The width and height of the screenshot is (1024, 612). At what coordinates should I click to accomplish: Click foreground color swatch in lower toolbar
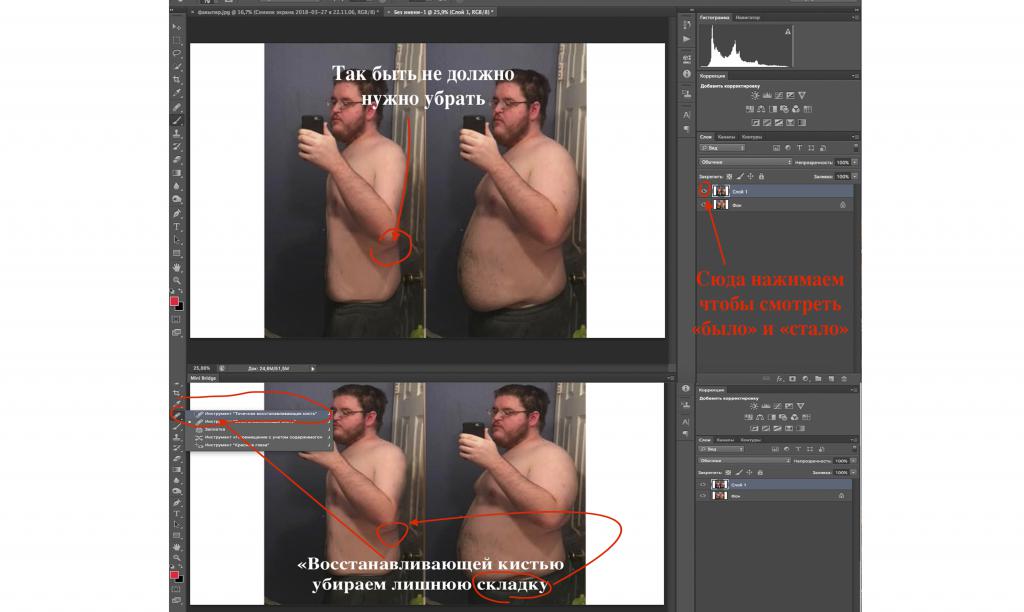coord(174,575)
